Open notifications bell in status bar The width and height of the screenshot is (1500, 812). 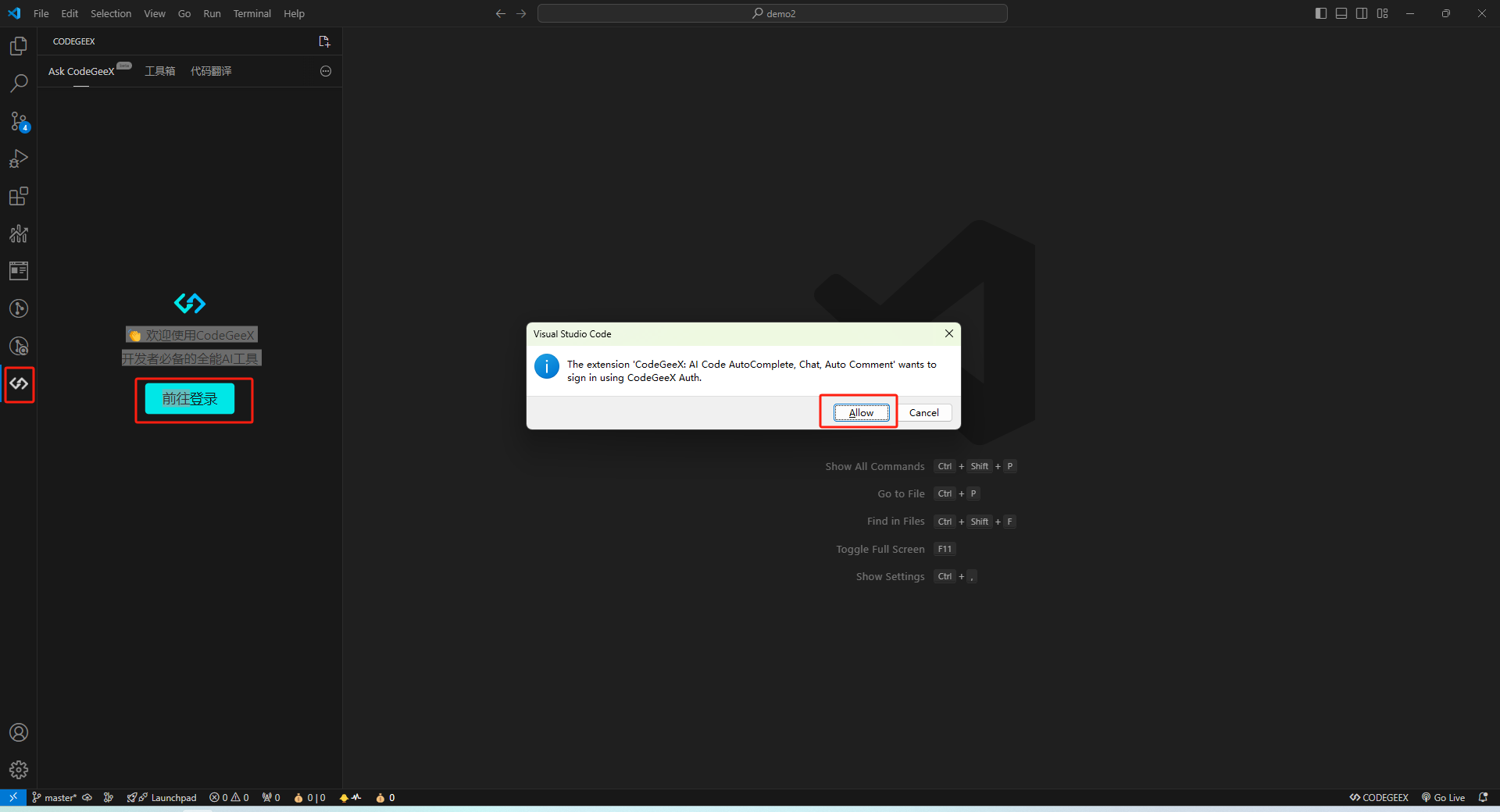click(x=1483, y=797)
